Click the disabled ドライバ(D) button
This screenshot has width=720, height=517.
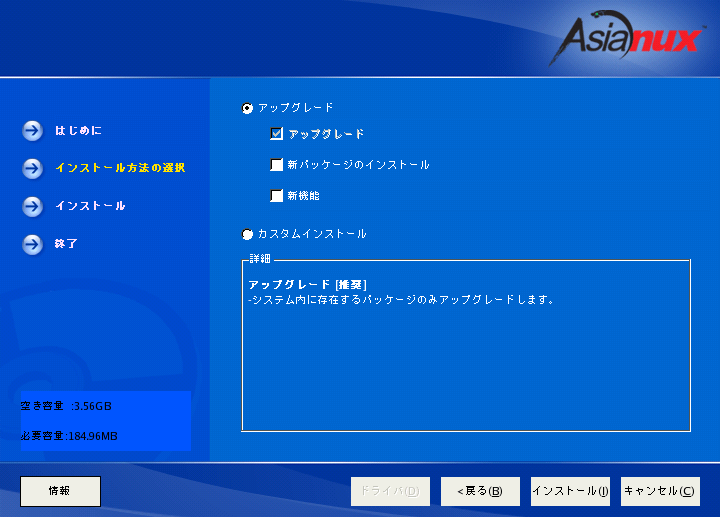pyautogui.click(x=390, y=491)
